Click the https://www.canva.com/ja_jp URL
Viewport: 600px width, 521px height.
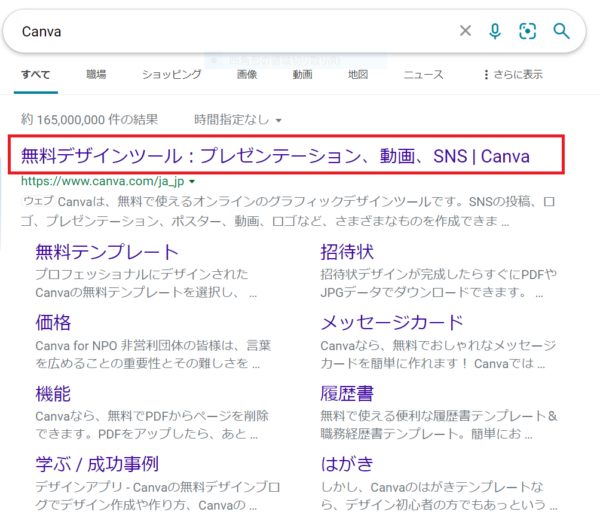[x=103, y=181]
